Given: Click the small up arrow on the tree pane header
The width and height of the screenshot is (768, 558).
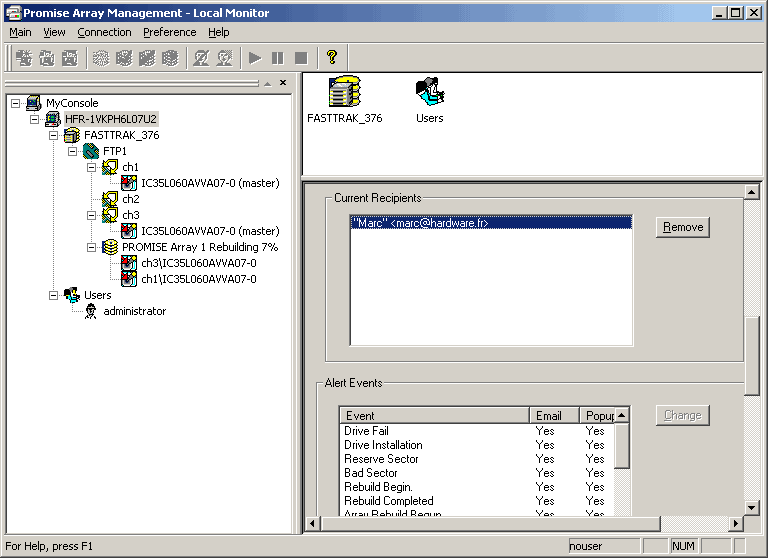Looking at the screenshot, I should [x=267, y=84].
